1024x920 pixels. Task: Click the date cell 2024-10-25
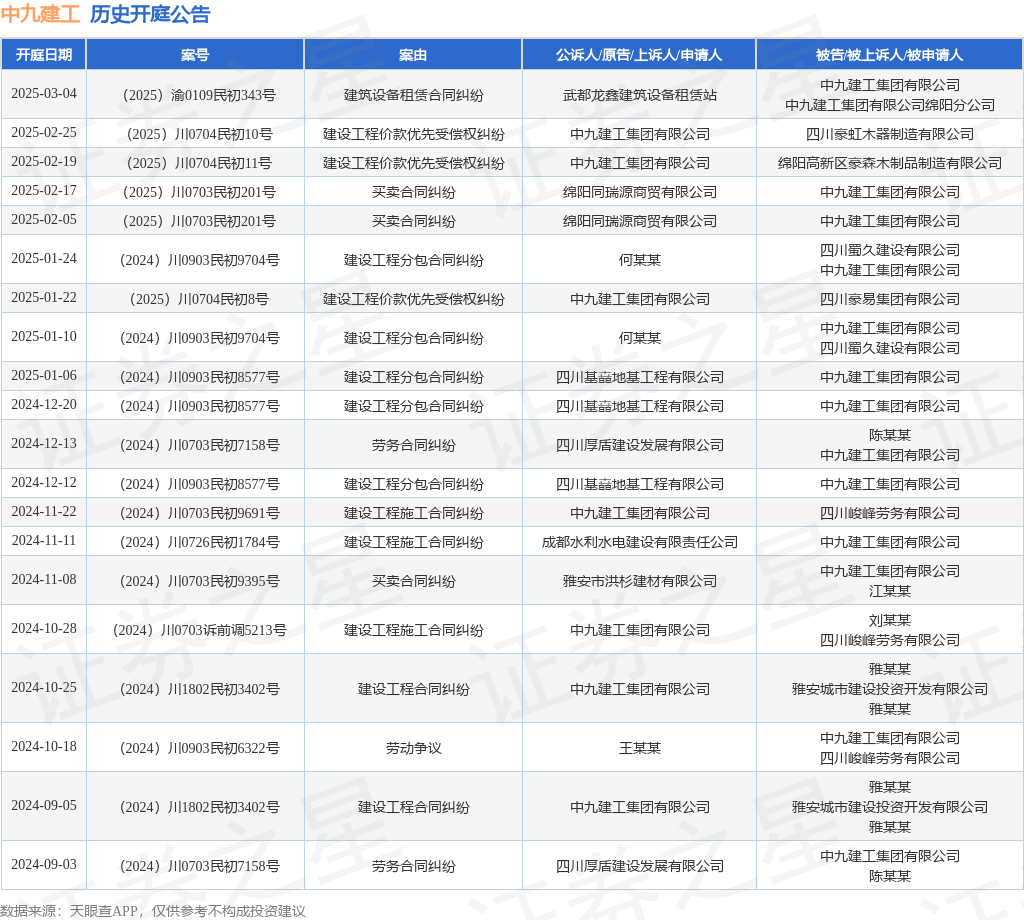pos(44,688)
